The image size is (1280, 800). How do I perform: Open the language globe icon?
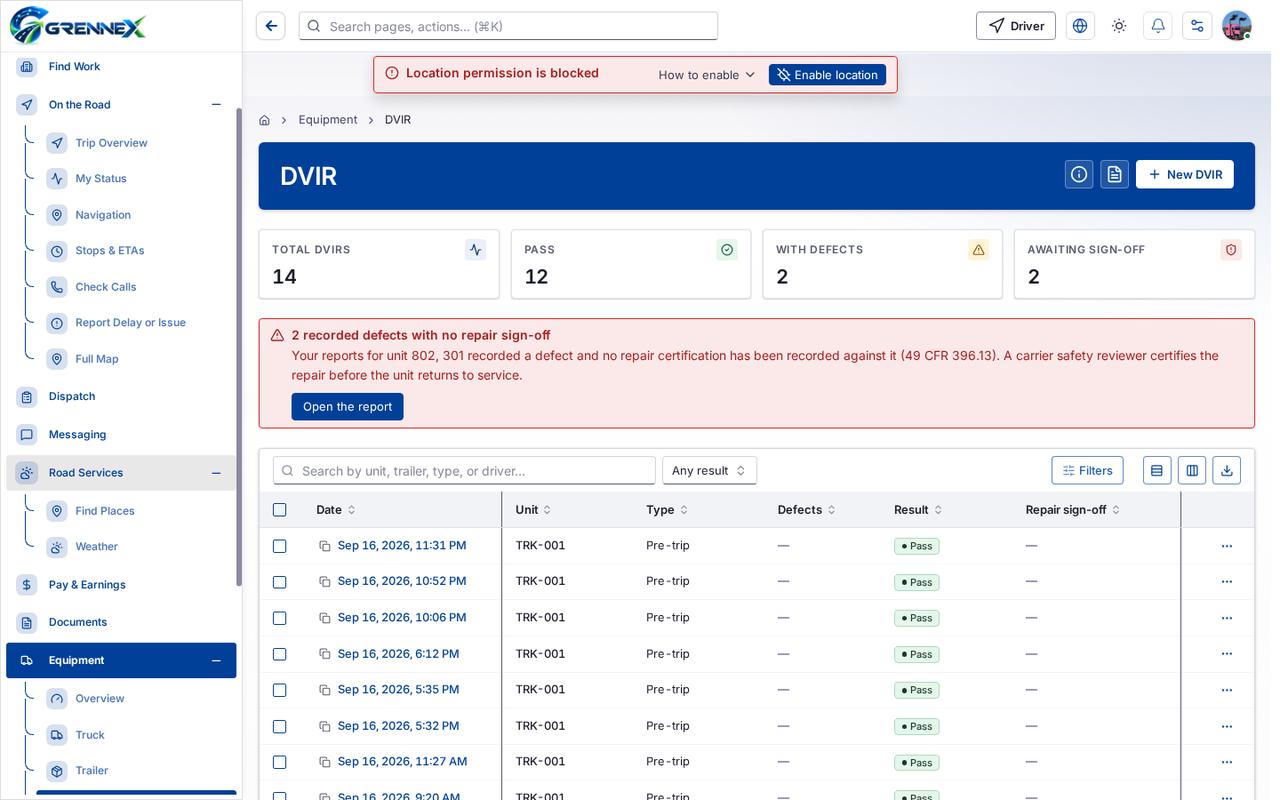point(1080,26)
